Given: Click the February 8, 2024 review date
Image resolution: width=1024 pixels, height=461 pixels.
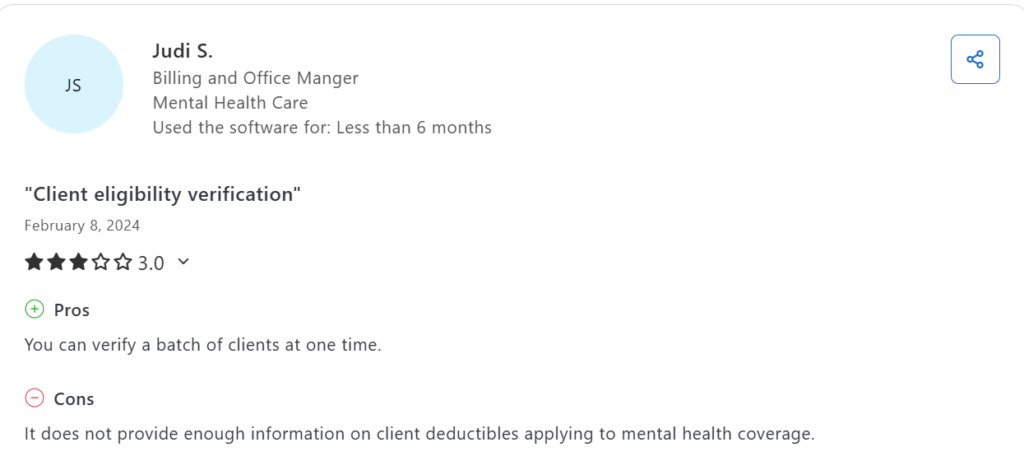Looking at the screenshot, I should pos(82,225).
